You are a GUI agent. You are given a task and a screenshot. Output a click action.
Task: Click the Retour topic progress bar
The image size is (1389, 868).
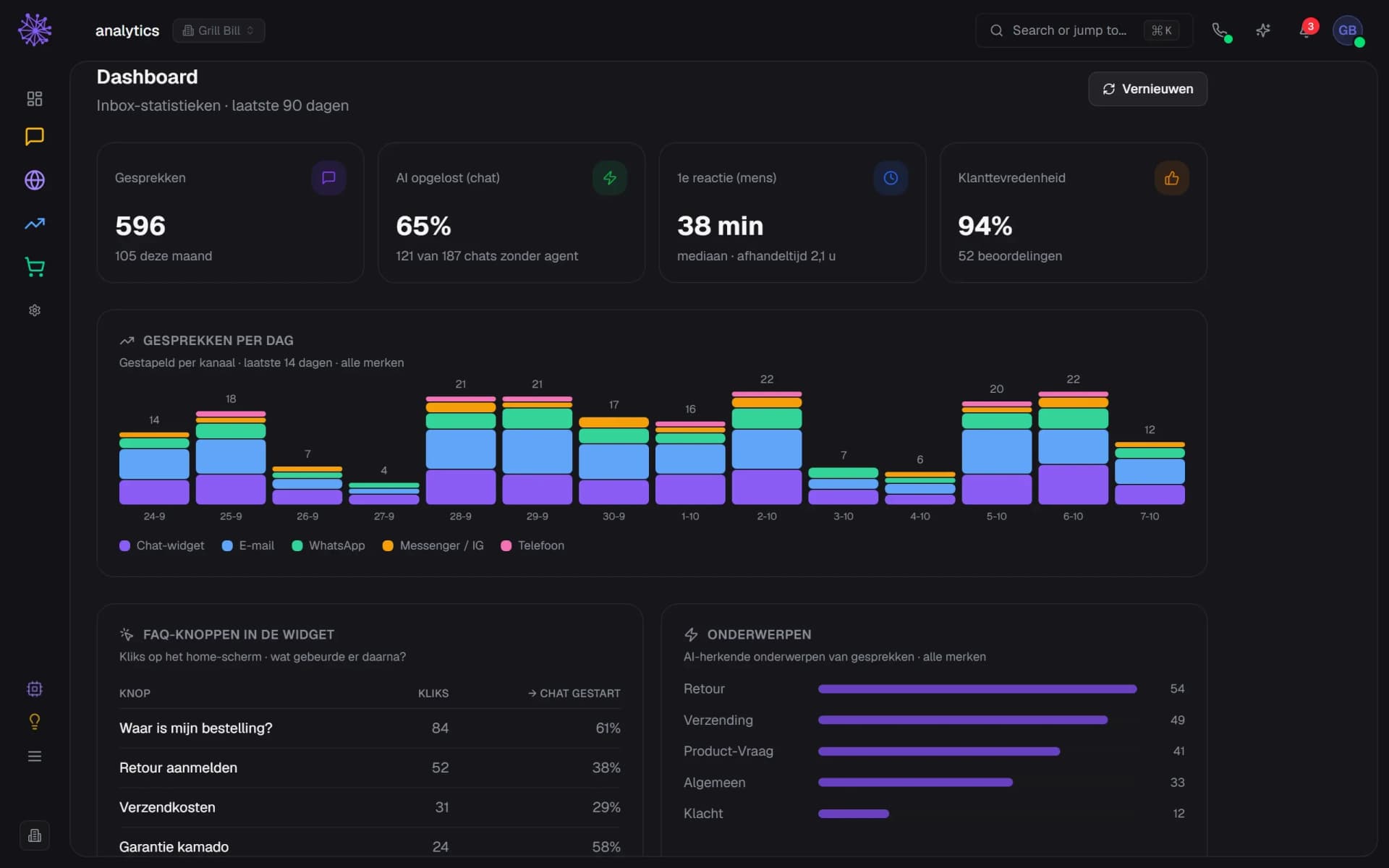[977, 689]
